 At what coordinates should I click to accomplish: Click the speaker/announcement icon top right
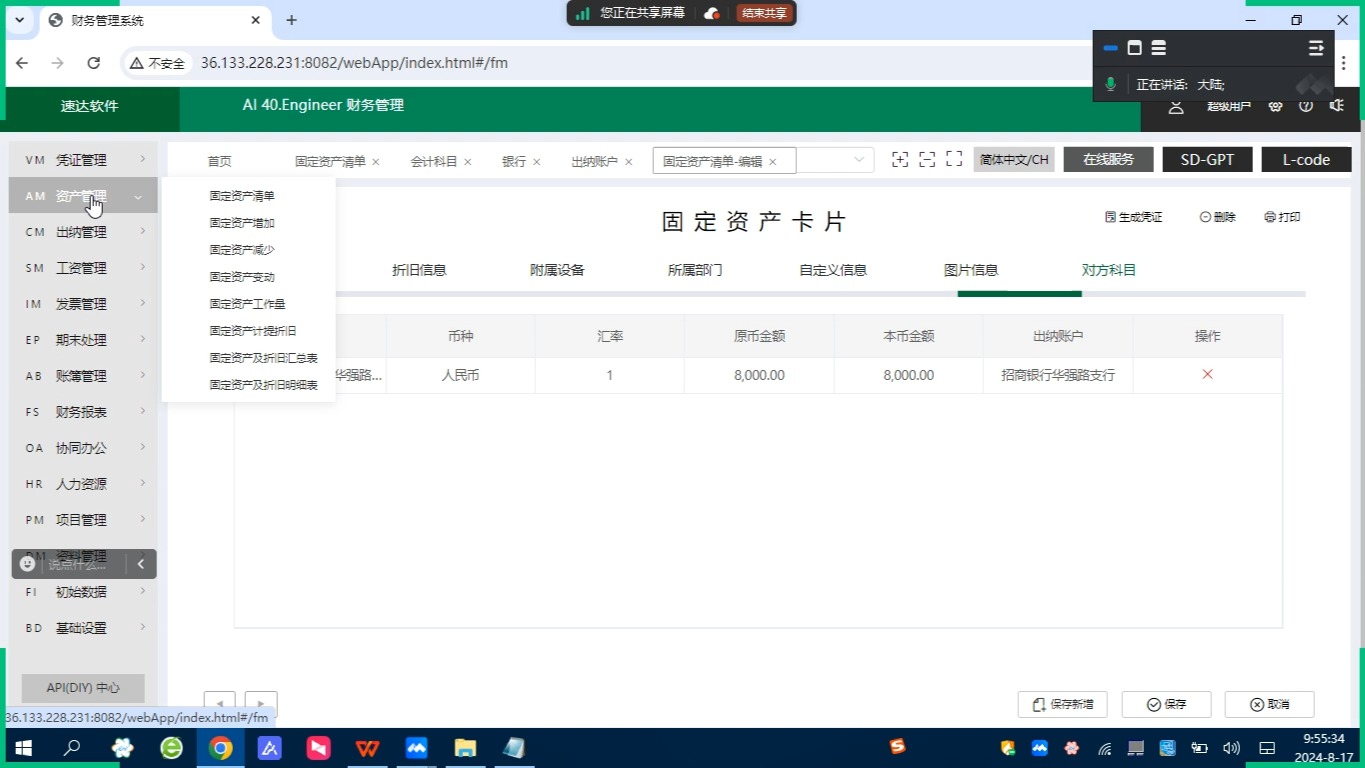tap(1337, 106)
